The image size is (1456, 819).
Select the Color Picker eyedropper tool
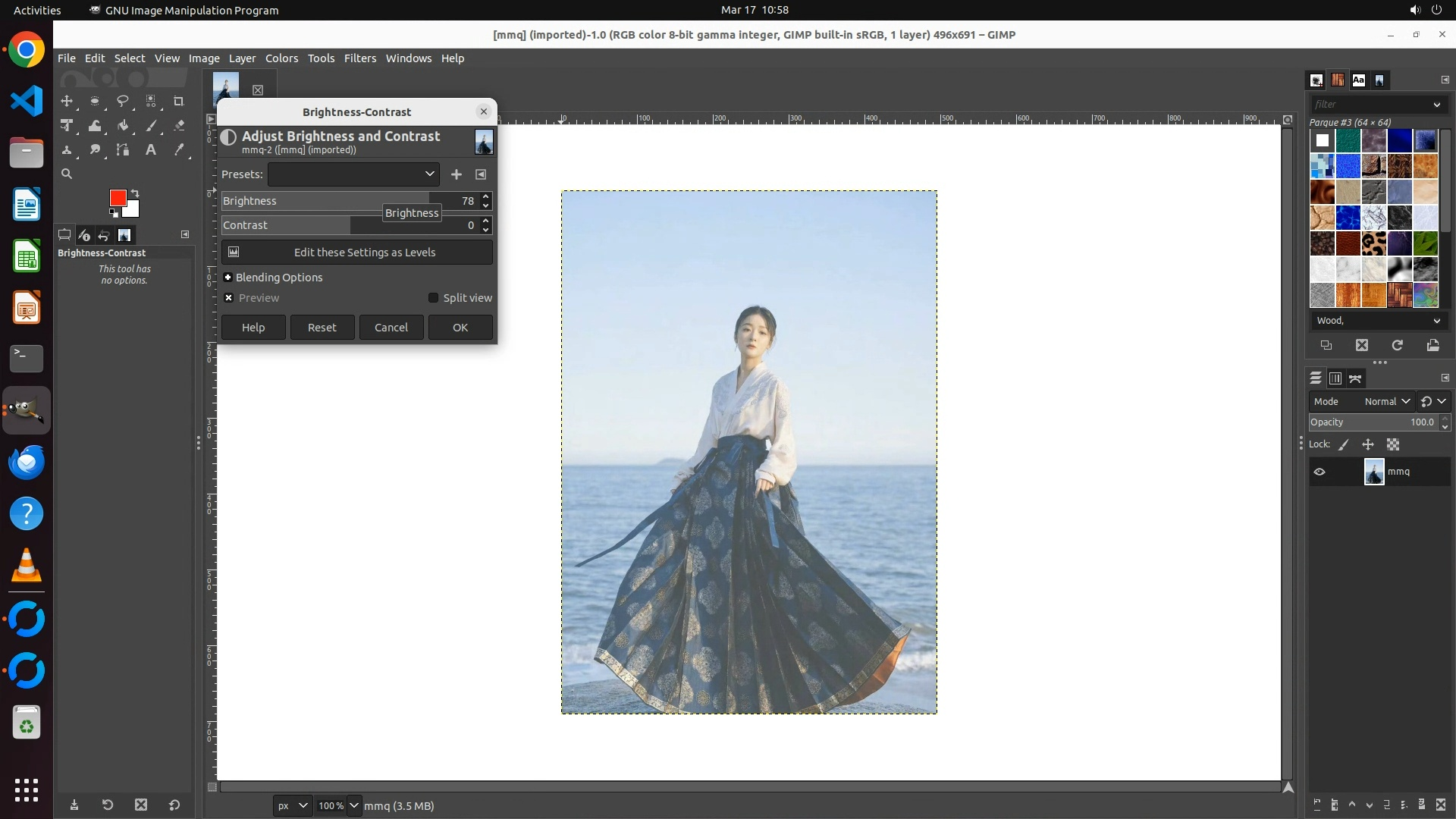[x=179, y=150]
